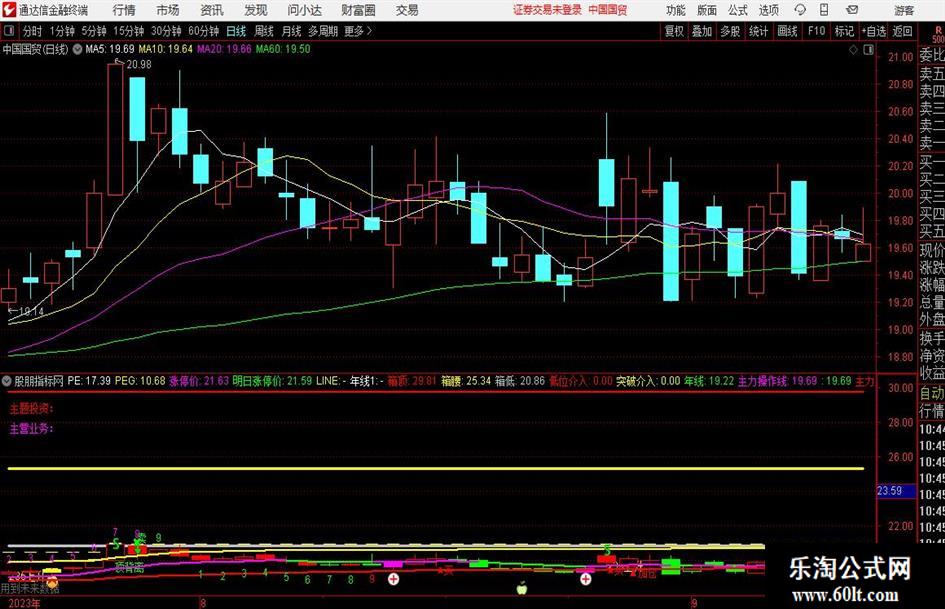Click the 统计 toolbar button
945x609 pixels.
[758, 31]
